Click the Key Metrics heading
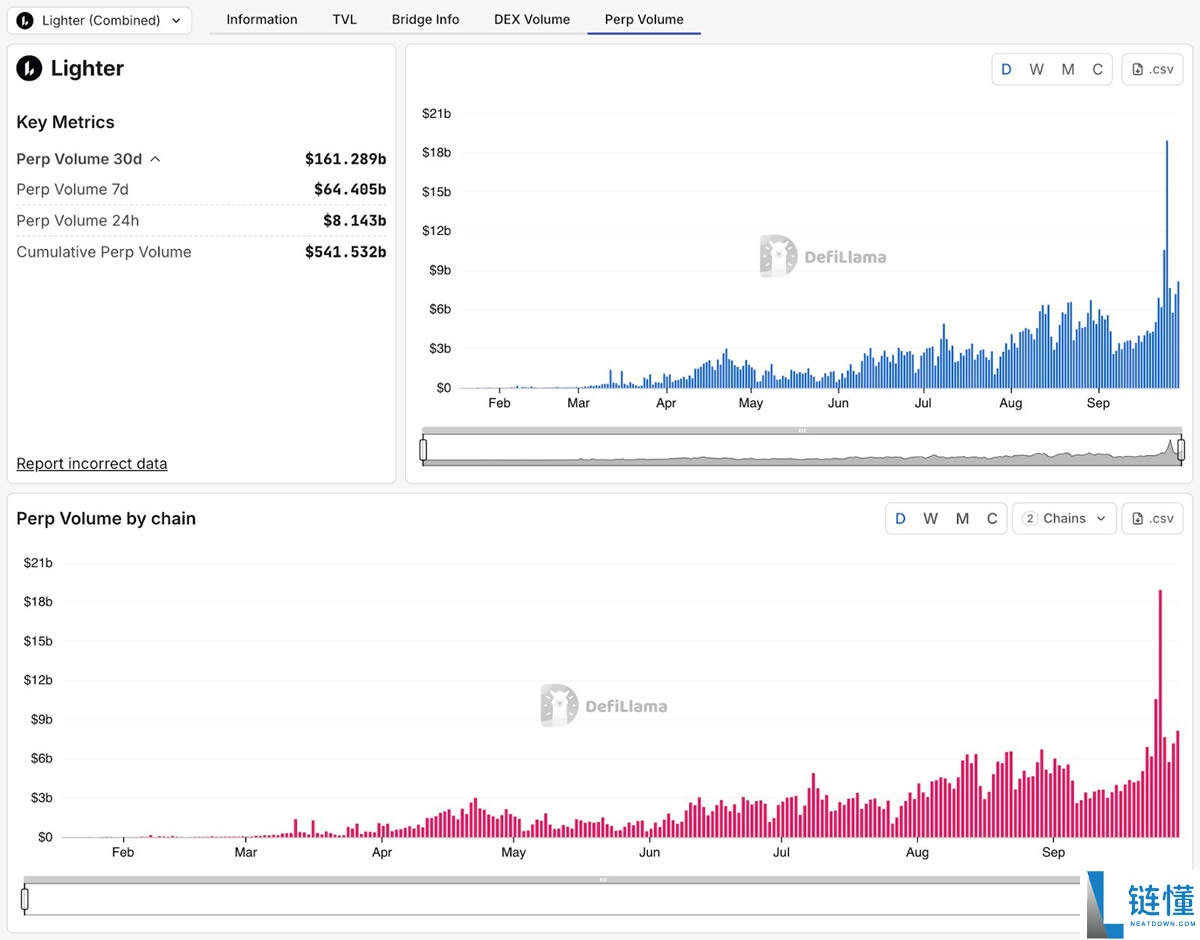Screen dimensions: 1200x940 click(66, 122)
